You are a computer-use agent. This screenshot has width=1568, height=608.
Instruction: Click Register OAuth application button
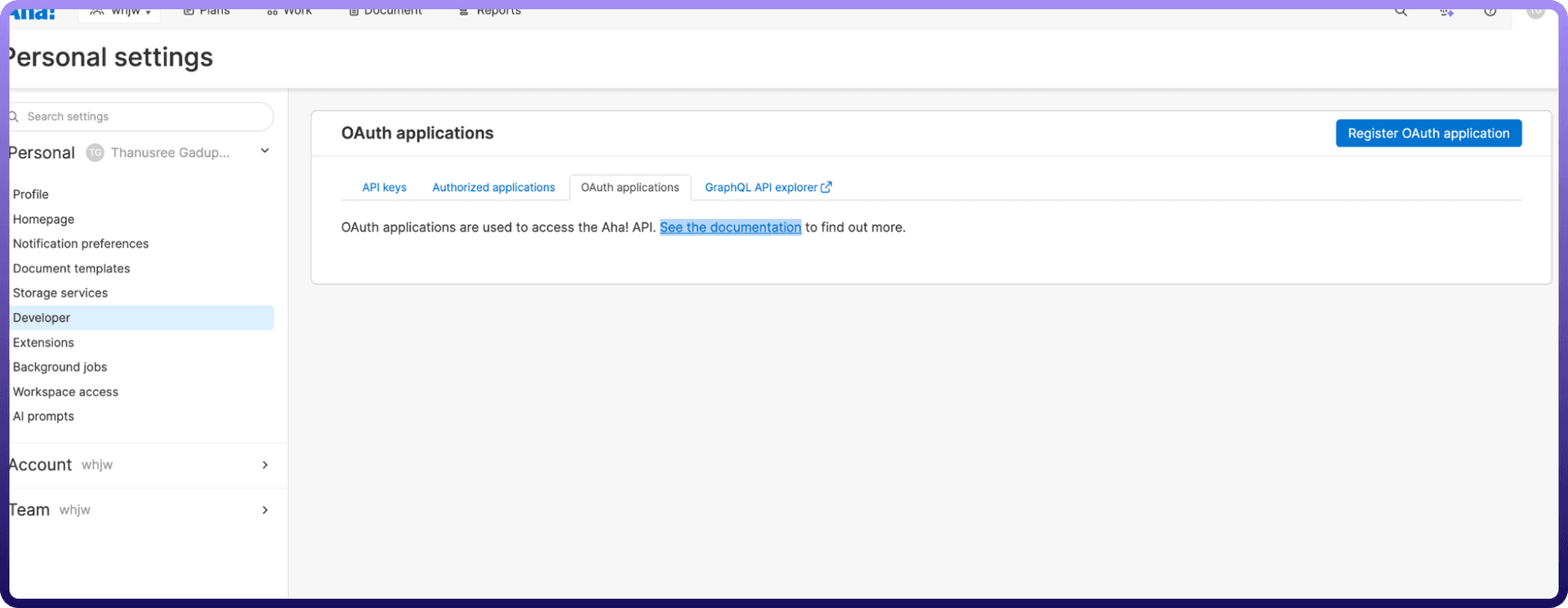tap(1428, 133)
